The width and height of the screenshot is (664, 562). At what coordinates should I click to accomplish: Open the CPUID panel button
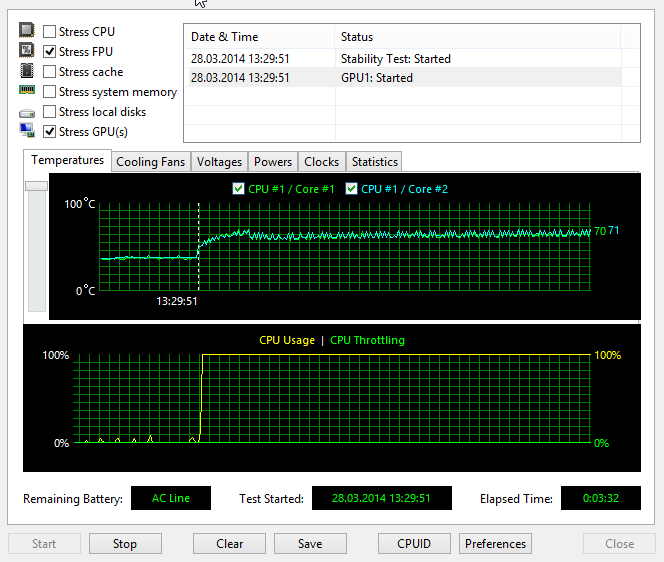tap(414, 544)
